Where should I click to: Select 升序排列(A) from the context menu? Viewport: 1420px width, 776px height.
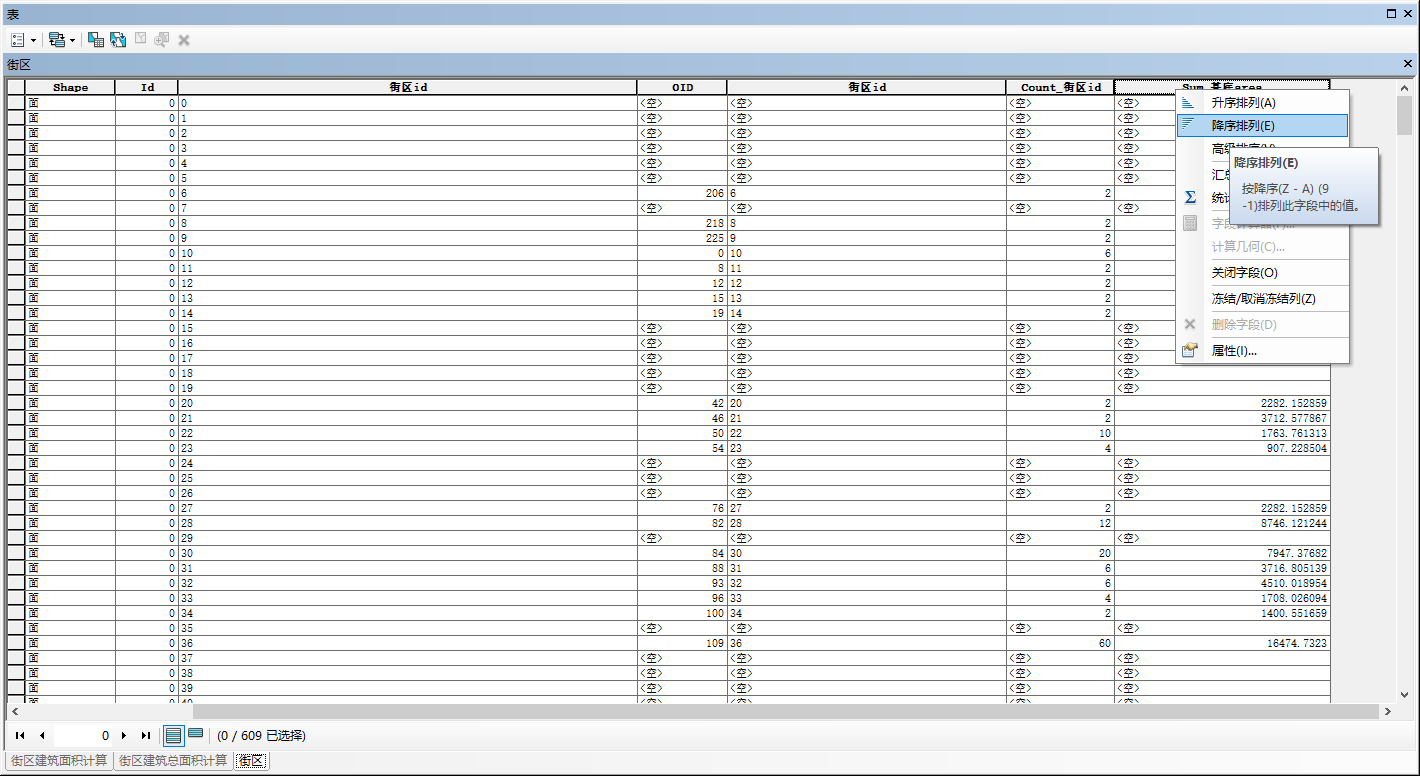tap(1243, 102)
